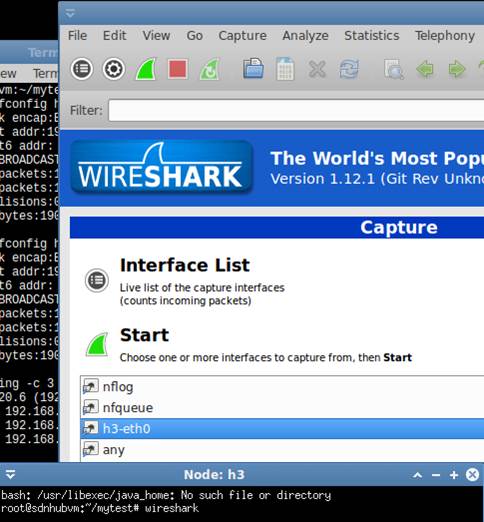
Task: Open Wireshark window menu arrow in title bar
Action: point(70,14)
